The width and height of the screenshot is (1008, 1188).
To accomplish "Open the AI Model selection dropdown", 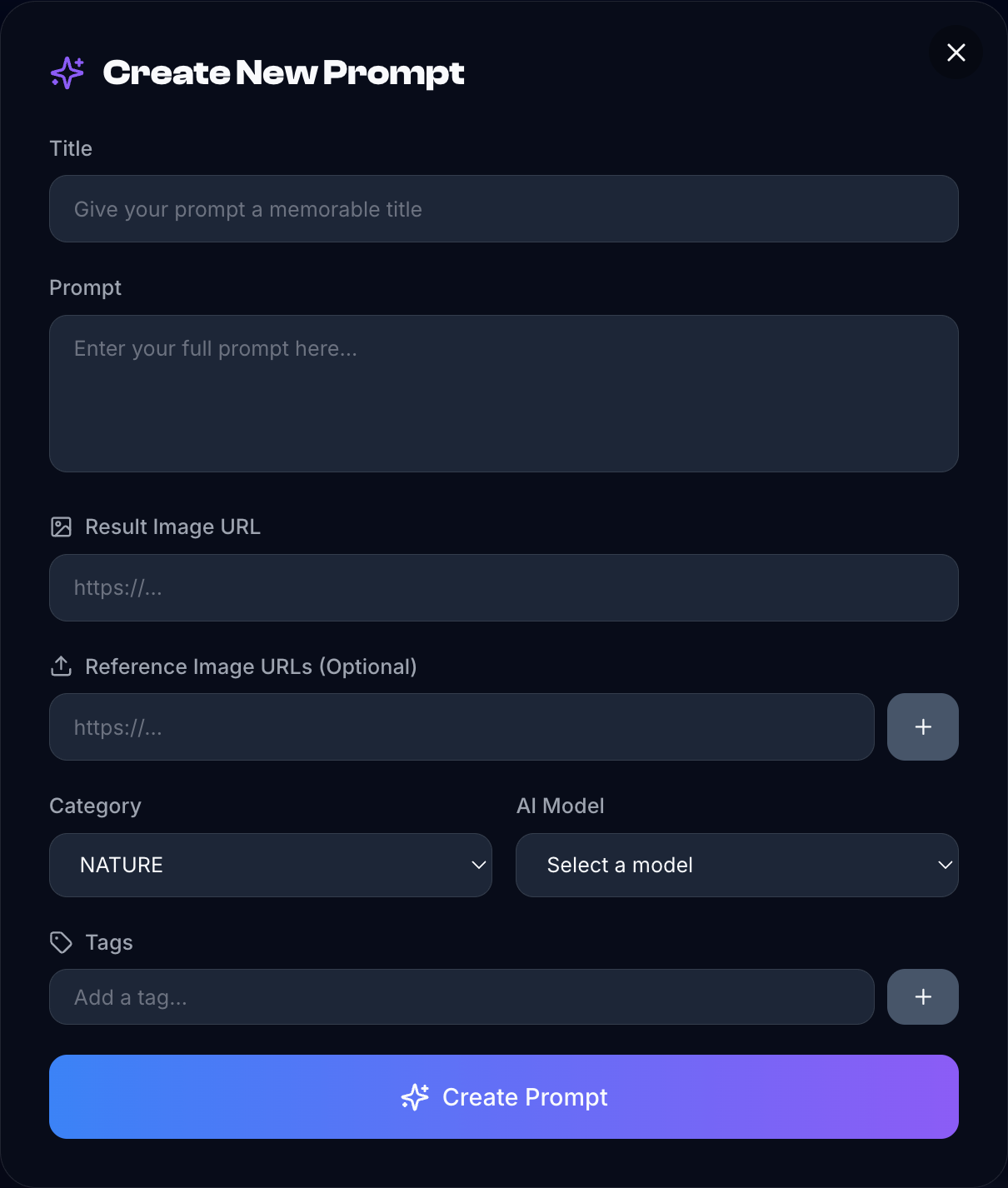I will coord(736,865).
